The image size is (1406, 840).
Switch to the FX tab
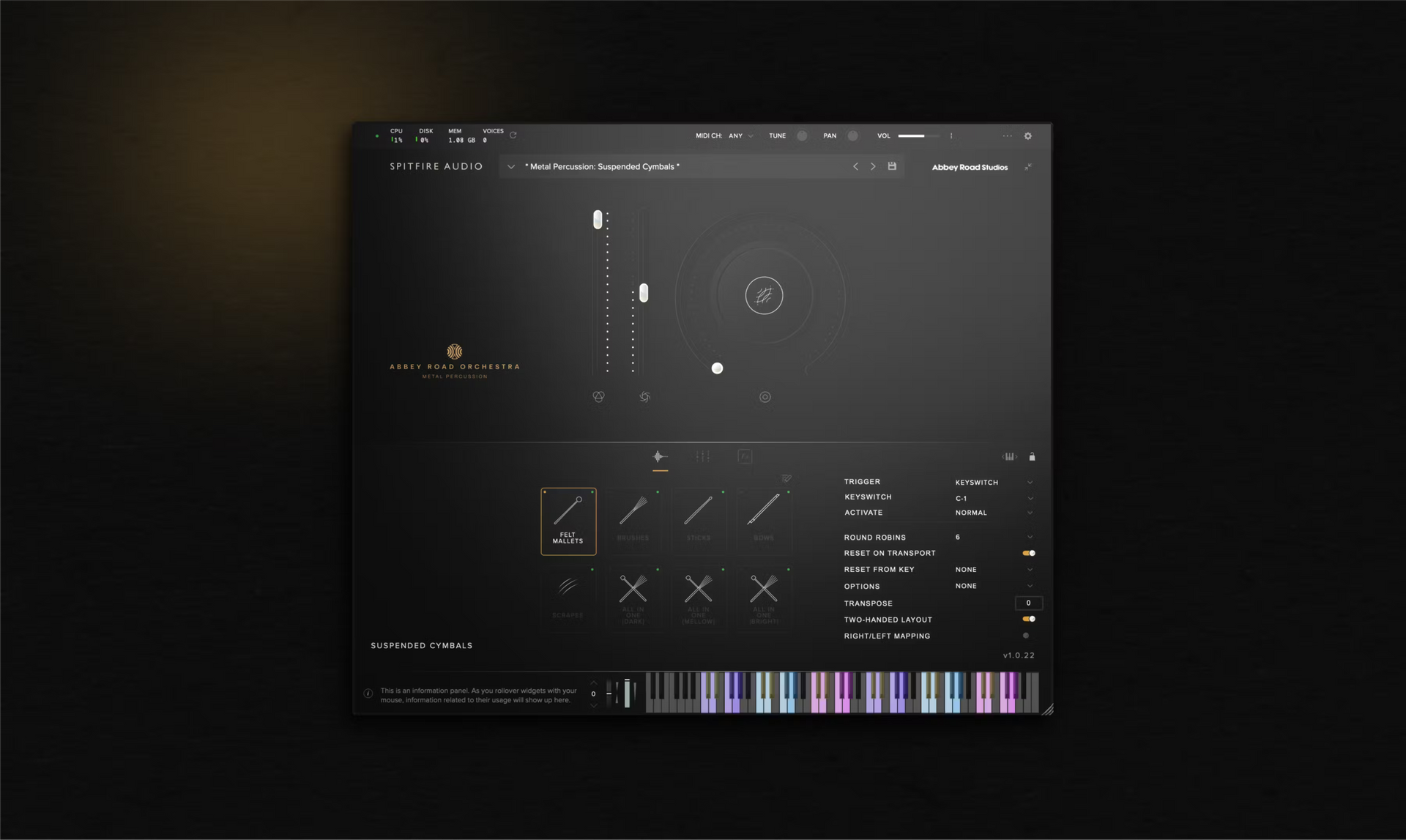click(745, 456)
